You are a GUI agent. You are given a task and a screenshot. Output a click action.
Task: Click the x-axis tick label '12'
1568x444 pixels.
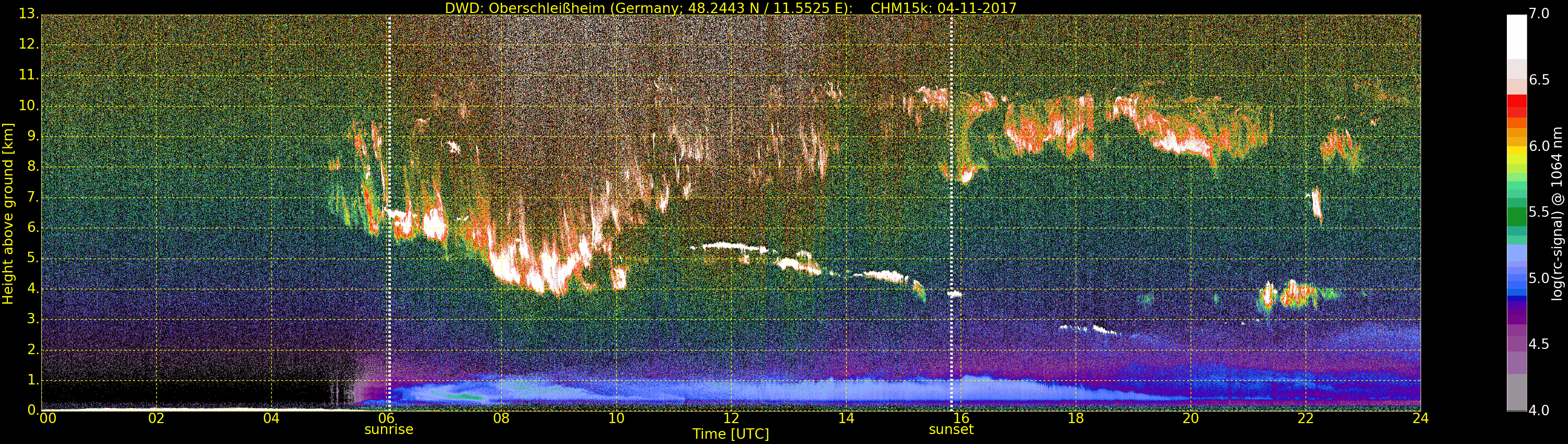(x=731, y=418)
